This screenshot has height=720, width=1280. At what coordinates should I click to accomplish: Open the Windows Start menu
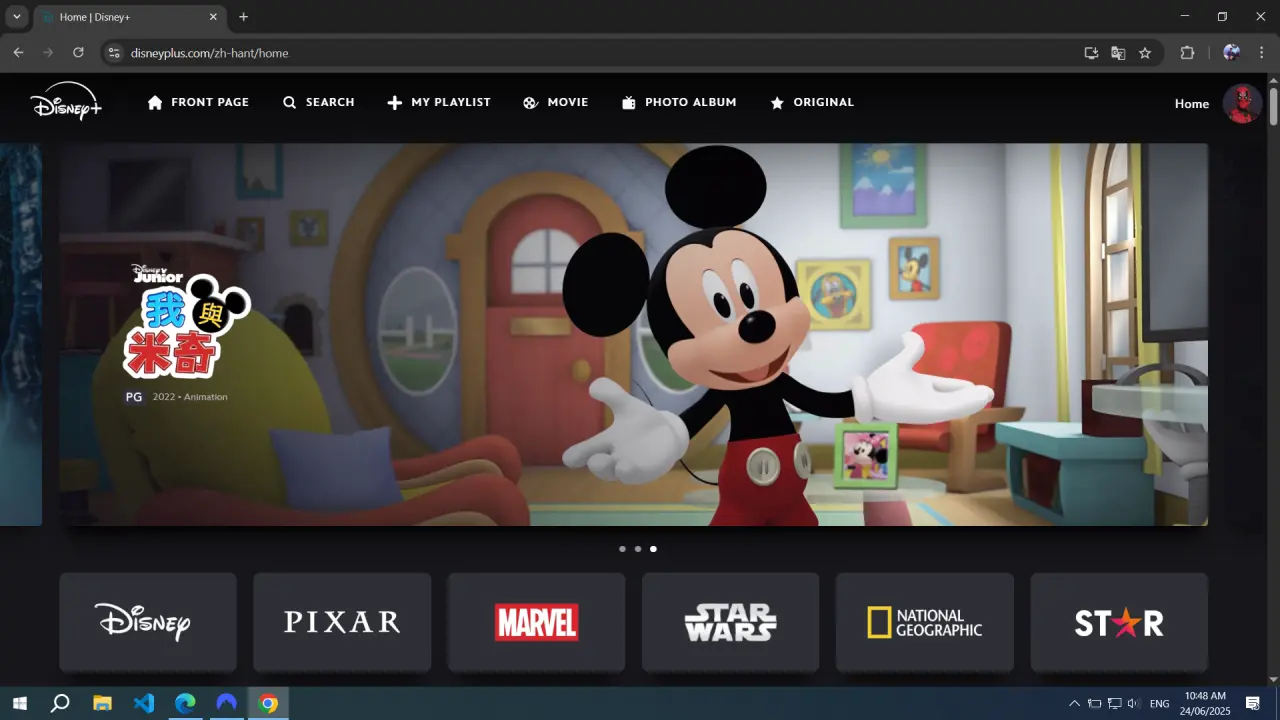coord(19,703)
